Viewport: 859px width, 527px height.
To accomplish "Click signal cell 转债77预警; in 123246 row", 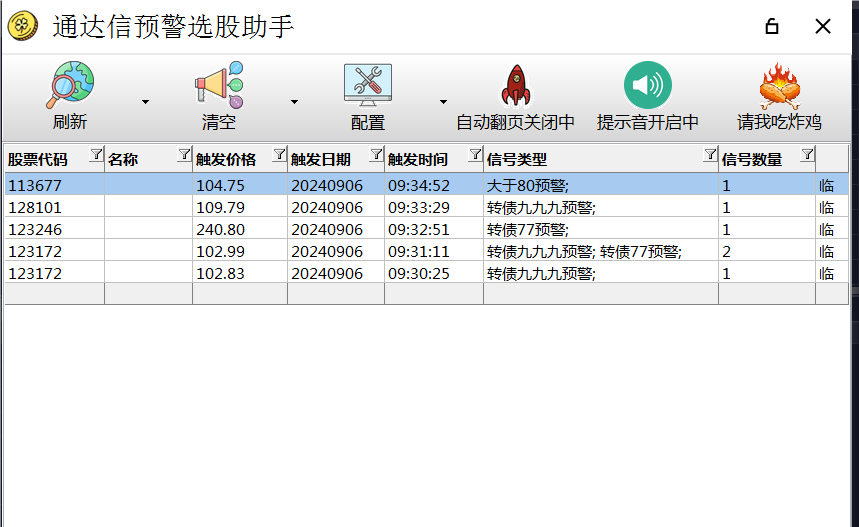I will [x=601, y=229].
